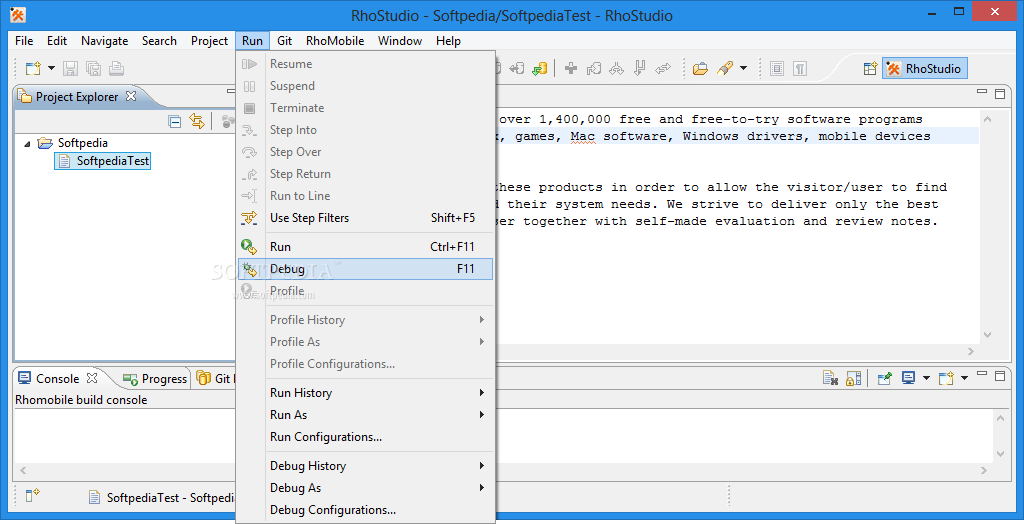Open Run Configurations dialog entry
The image size is (1024, 524).
point(365,437)
